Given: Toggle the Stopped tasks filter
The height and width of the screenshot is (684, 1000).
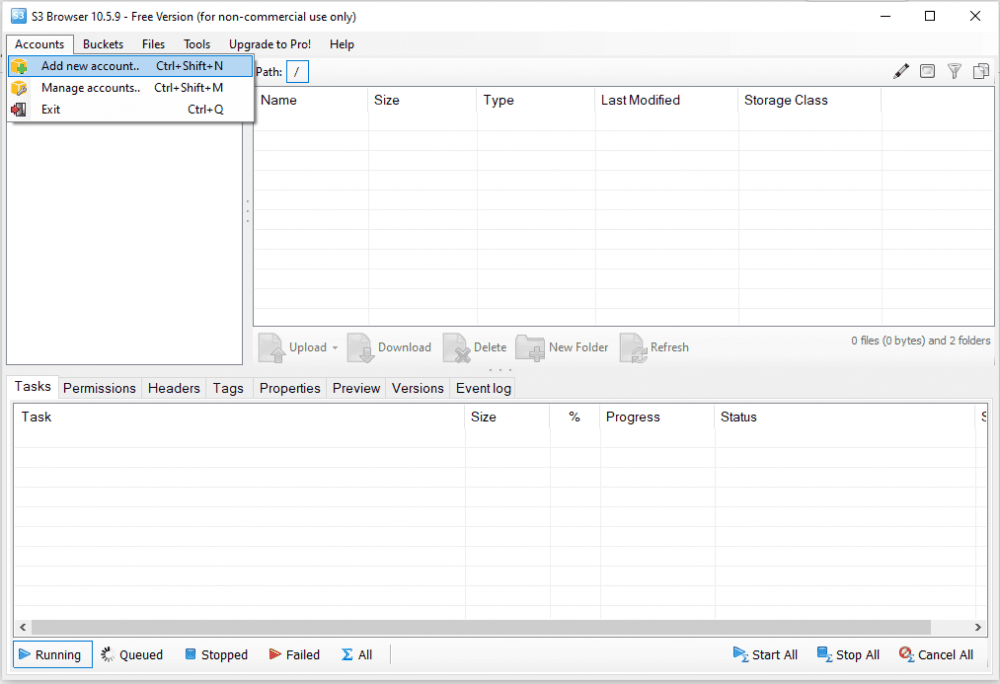Looking at the screenshot, I should pos(216,654).
